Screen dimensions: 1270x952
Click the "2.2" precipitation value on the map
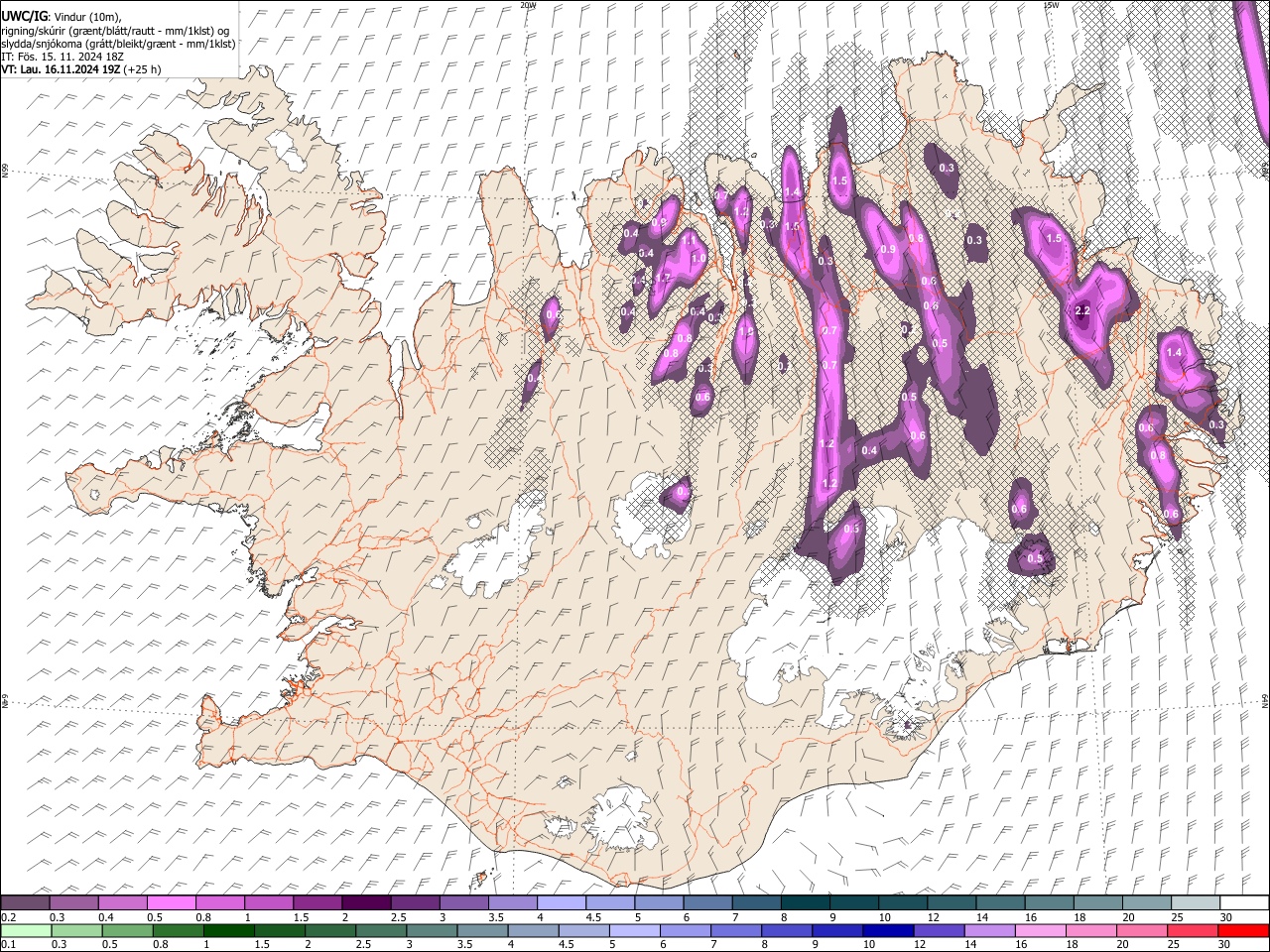pos(1082,310)
